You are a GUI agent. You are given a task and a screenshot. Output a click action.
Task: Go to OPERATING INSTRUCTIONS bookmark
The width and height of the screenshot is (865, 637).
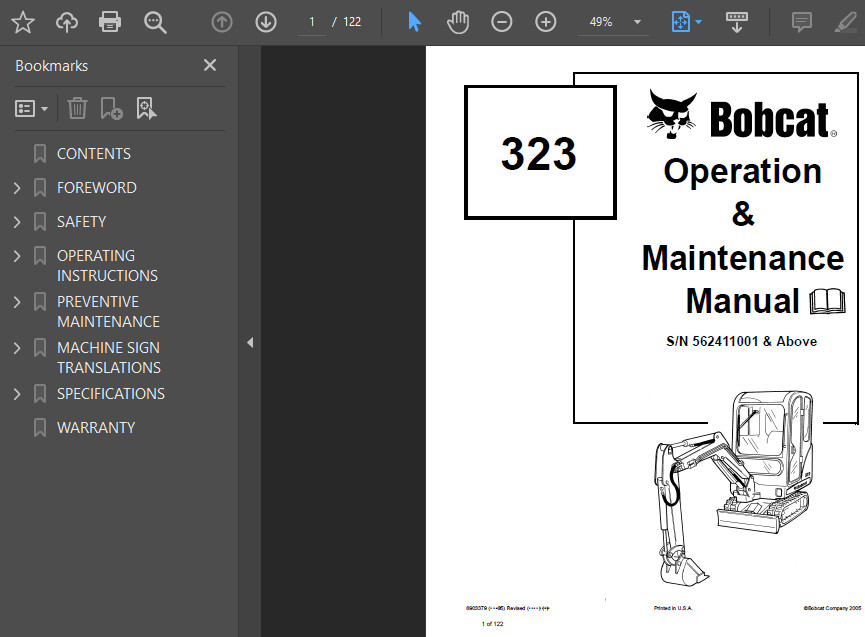coord(107,265)
